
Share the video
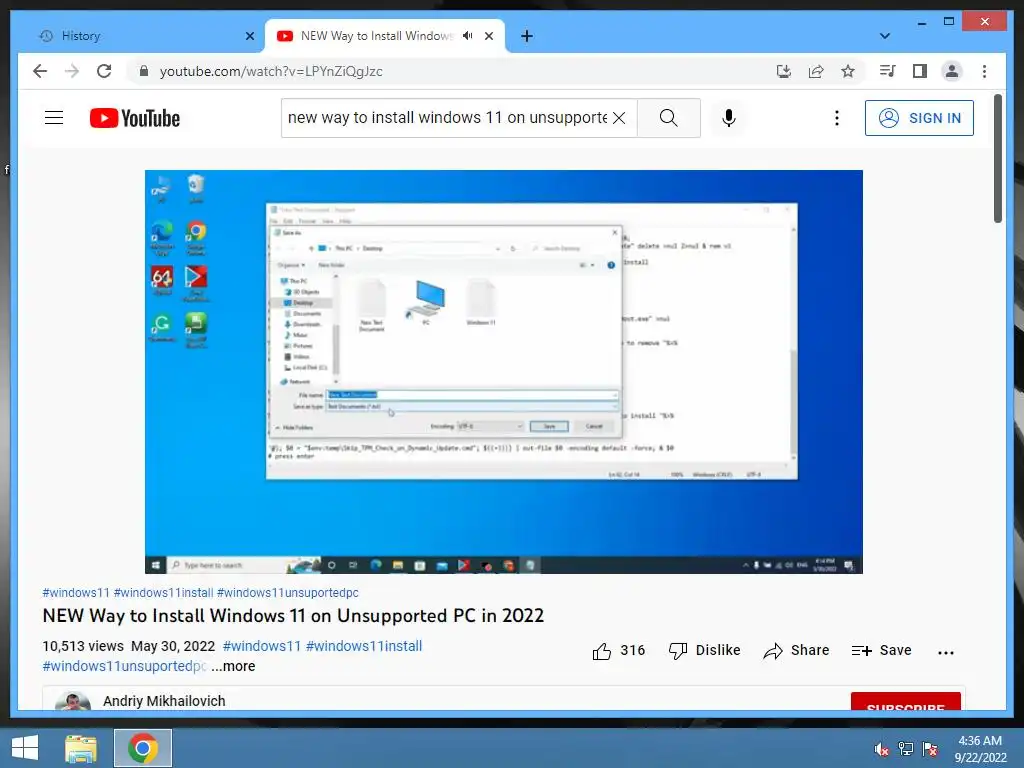point(796,650)
